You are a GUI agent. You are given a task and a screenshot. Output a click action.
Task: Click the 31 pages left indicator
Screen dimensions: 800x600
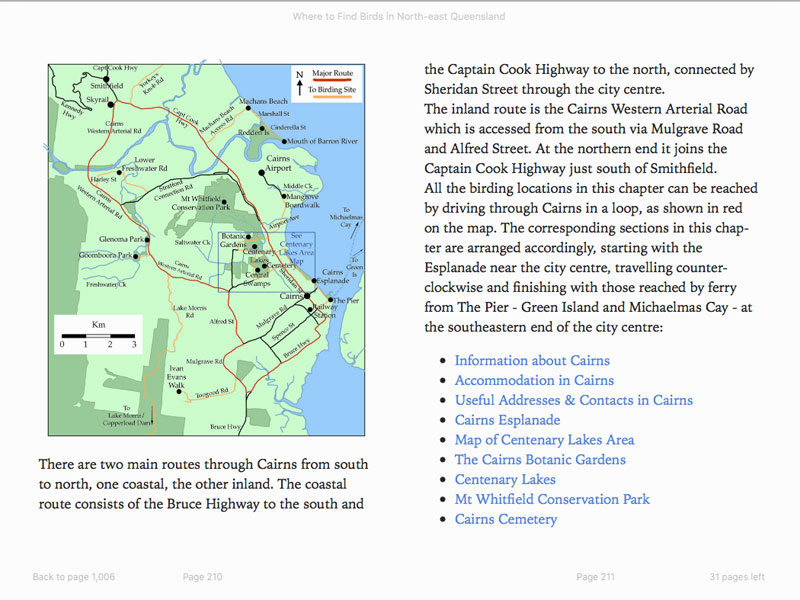click(x=737, y=577)
